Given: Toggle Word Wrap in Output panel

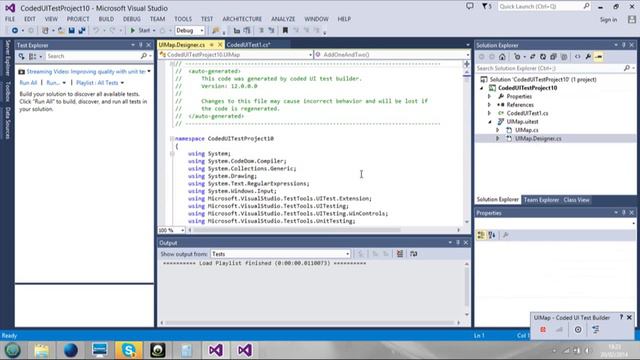Looking at the screenshot, I should coord(413,254).
